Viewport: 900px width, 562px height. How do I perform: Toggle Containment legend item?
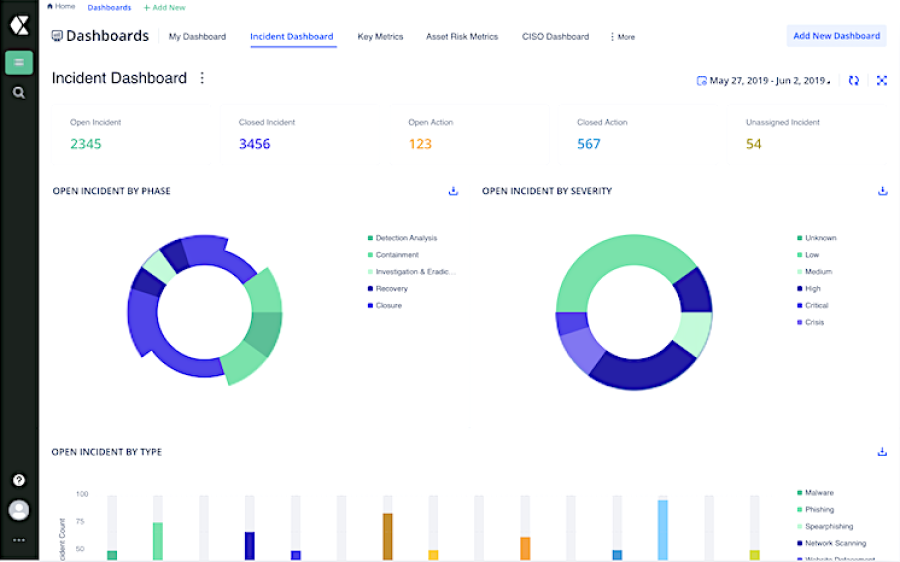pyautogui.click(x=393, y=255)
